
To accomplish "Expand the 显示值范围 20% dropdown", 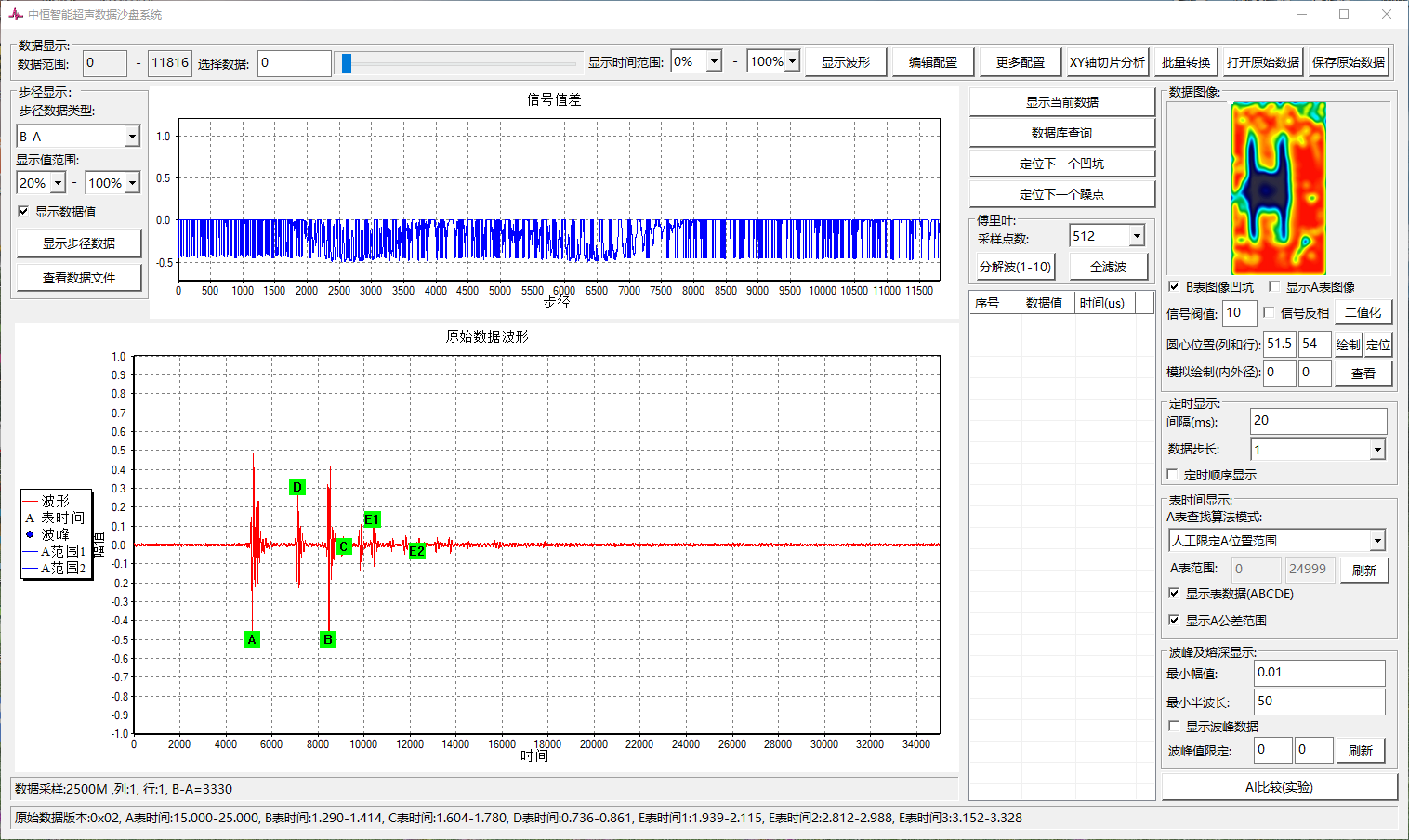I will click(x=58, y=183).
